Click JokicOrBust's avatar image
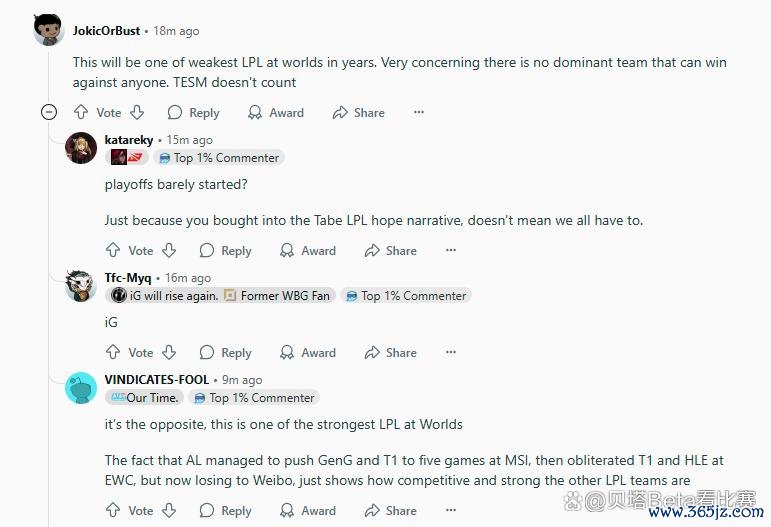771x527 pixels. click(x=49, y=31)
